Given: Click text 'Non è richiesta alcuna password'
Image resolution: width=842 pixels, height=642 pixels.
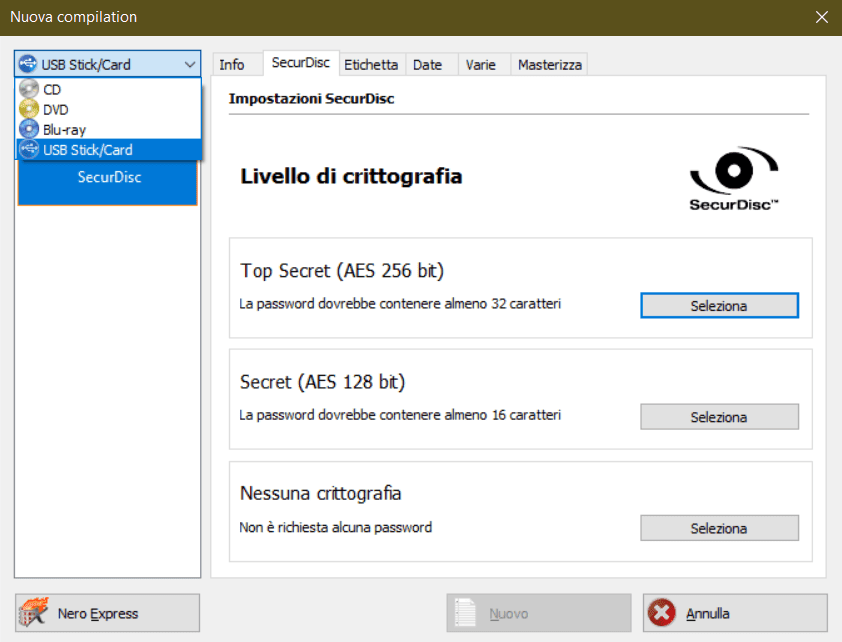Looking at the screenshot, I should tap(336, 527).
